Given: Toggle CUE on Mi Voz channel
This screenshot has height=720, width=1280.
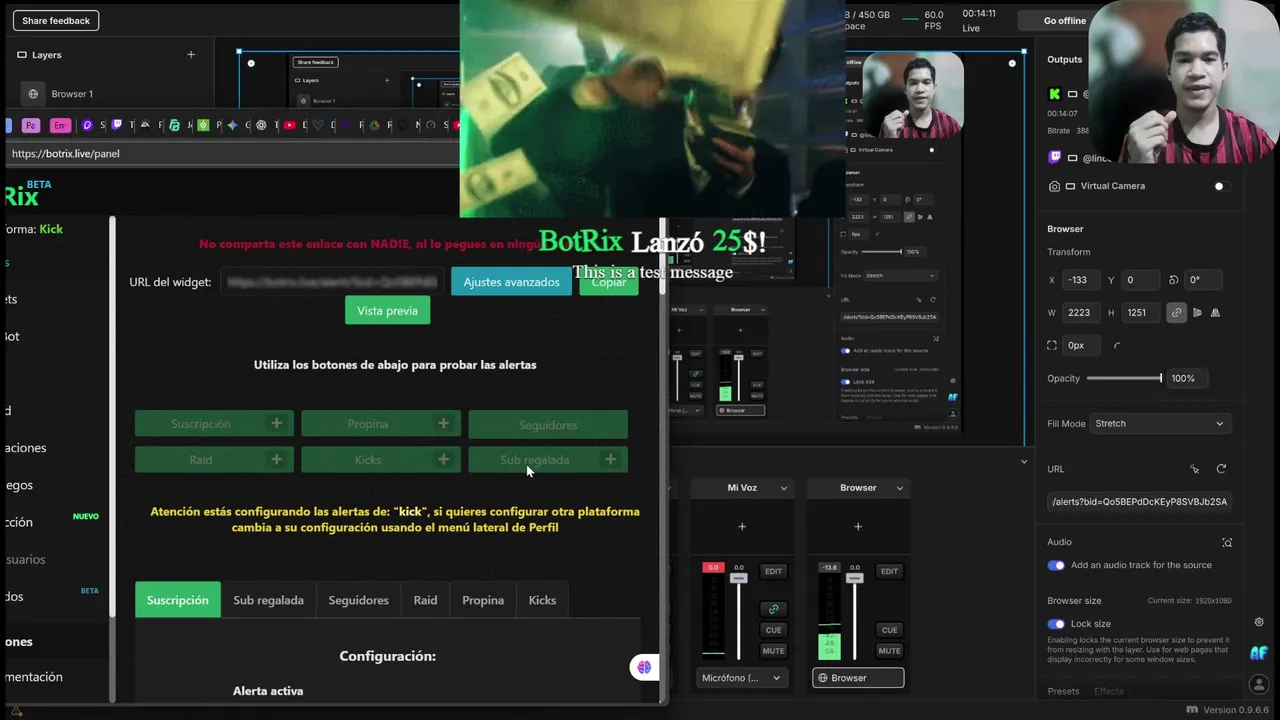Looking at the screenshot, I should click(774, 630).
